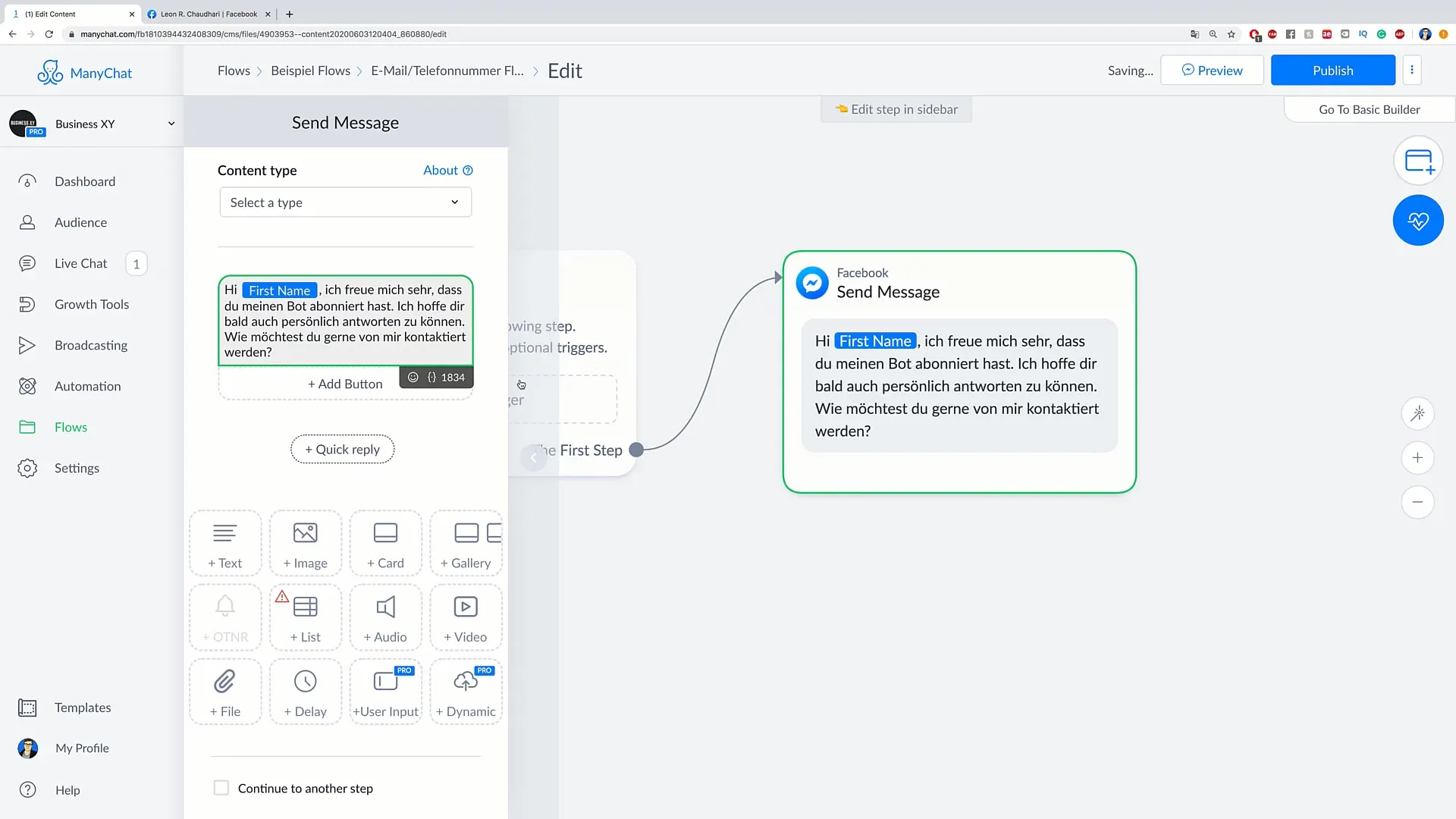Open the three-dot more options menu
Image resolution: width=1456 pixels, height=819 pixels.
(1412, 70)
